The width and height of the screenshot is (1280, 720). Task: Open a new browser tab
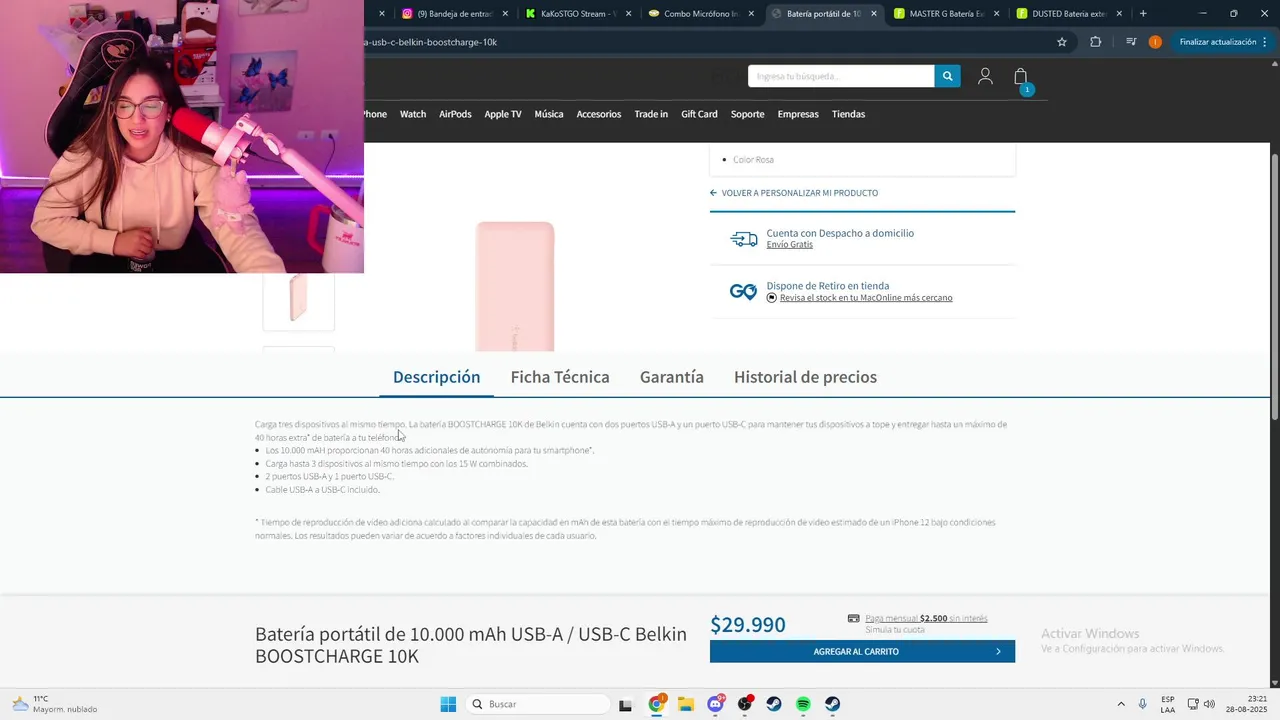[x=1143, y=14]
